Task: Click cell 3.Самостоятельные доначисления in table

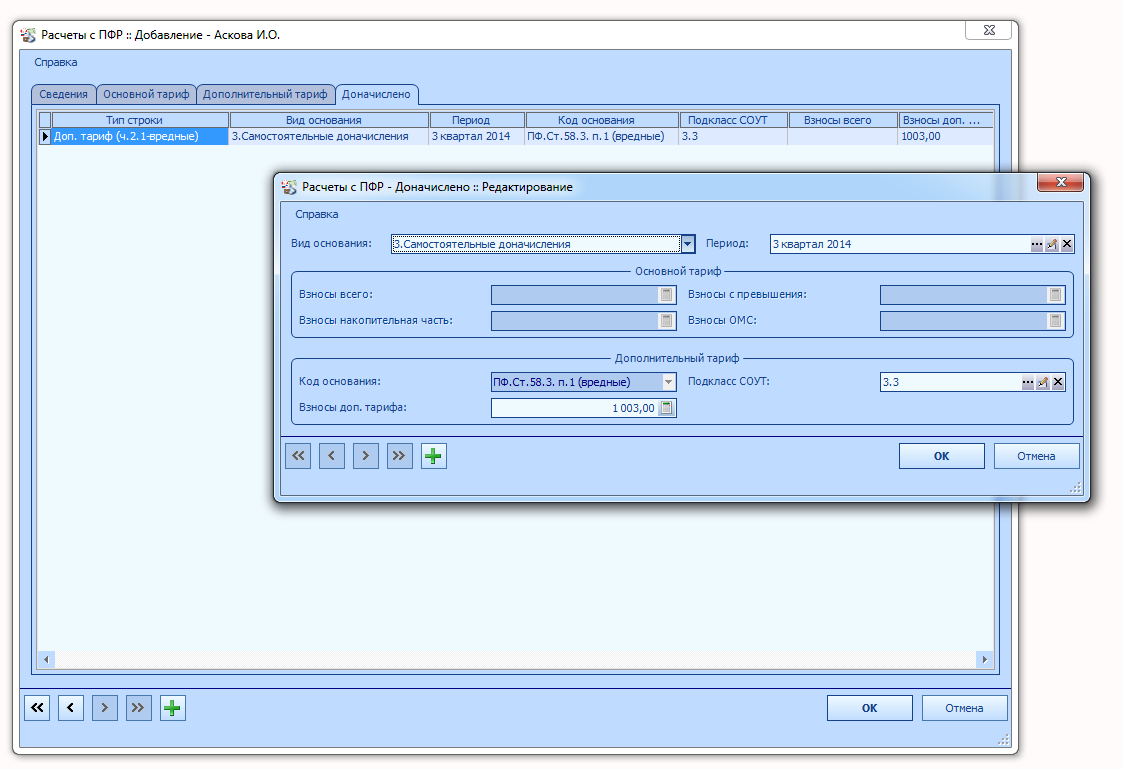Action: click(x=329, y=137)
